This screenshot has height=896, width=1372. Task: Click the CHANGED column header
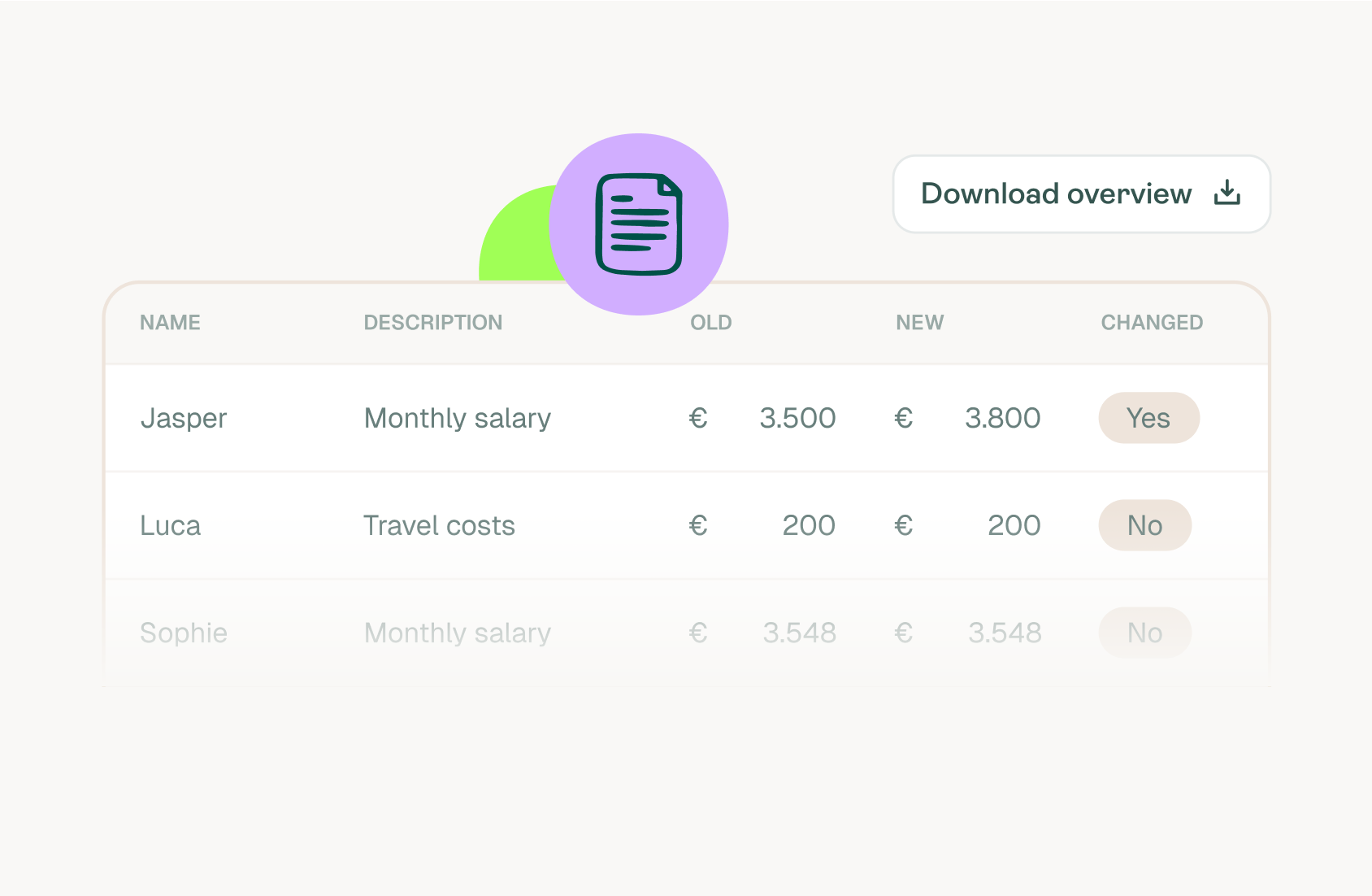coord(1151,323)
